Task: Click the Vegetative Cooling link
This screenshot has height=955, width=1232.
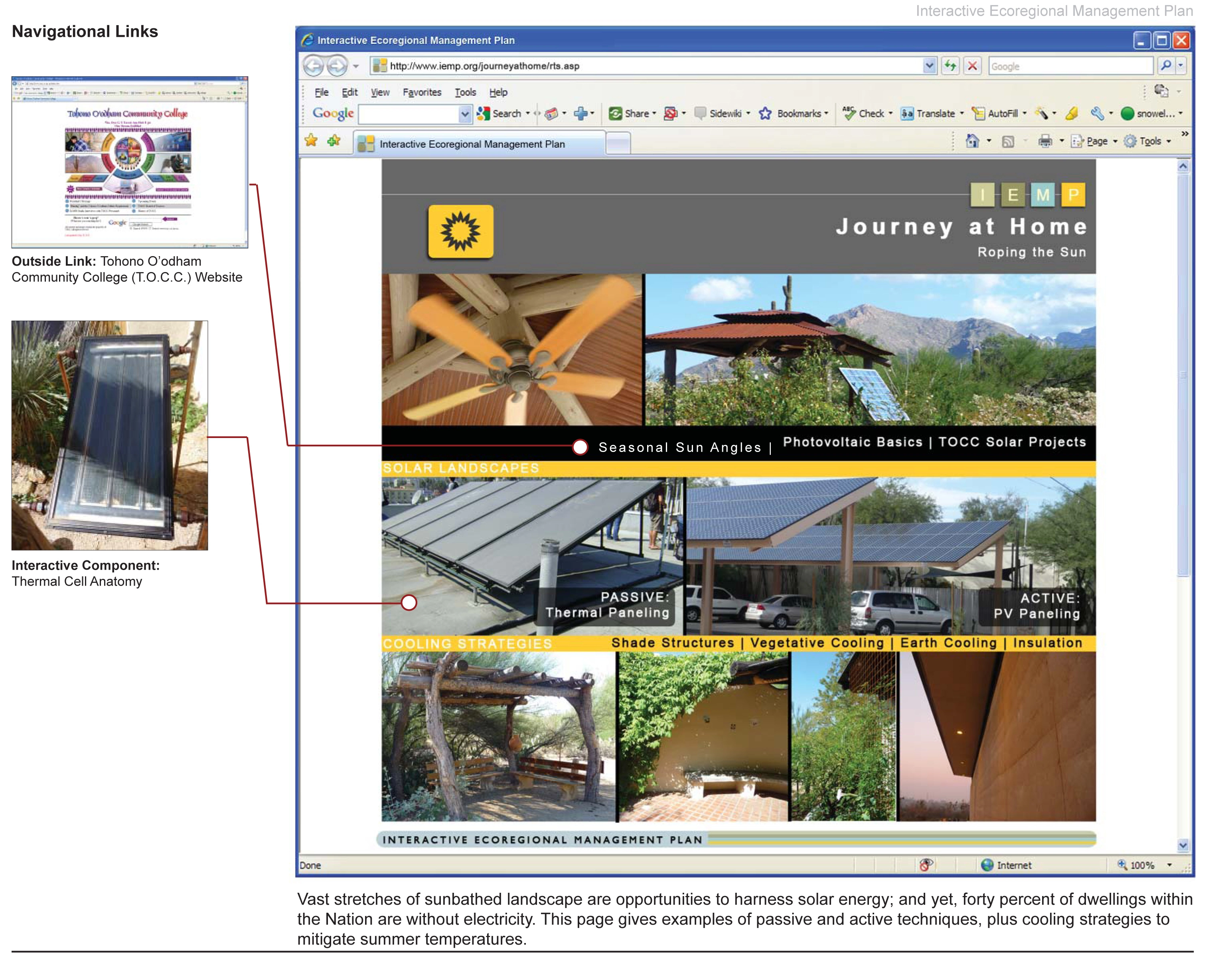Action: click(x=817, y=643)
